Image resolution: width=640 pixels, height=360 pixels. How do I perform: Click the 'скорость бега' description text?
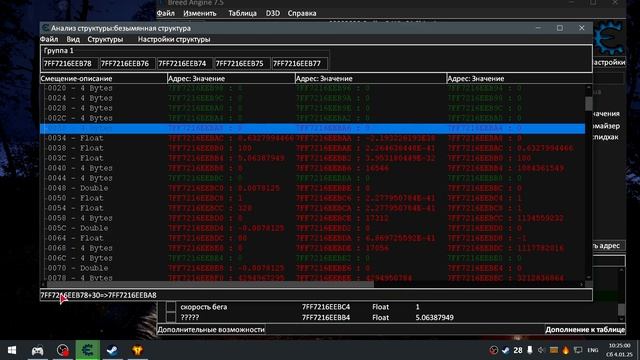(204, 307)
